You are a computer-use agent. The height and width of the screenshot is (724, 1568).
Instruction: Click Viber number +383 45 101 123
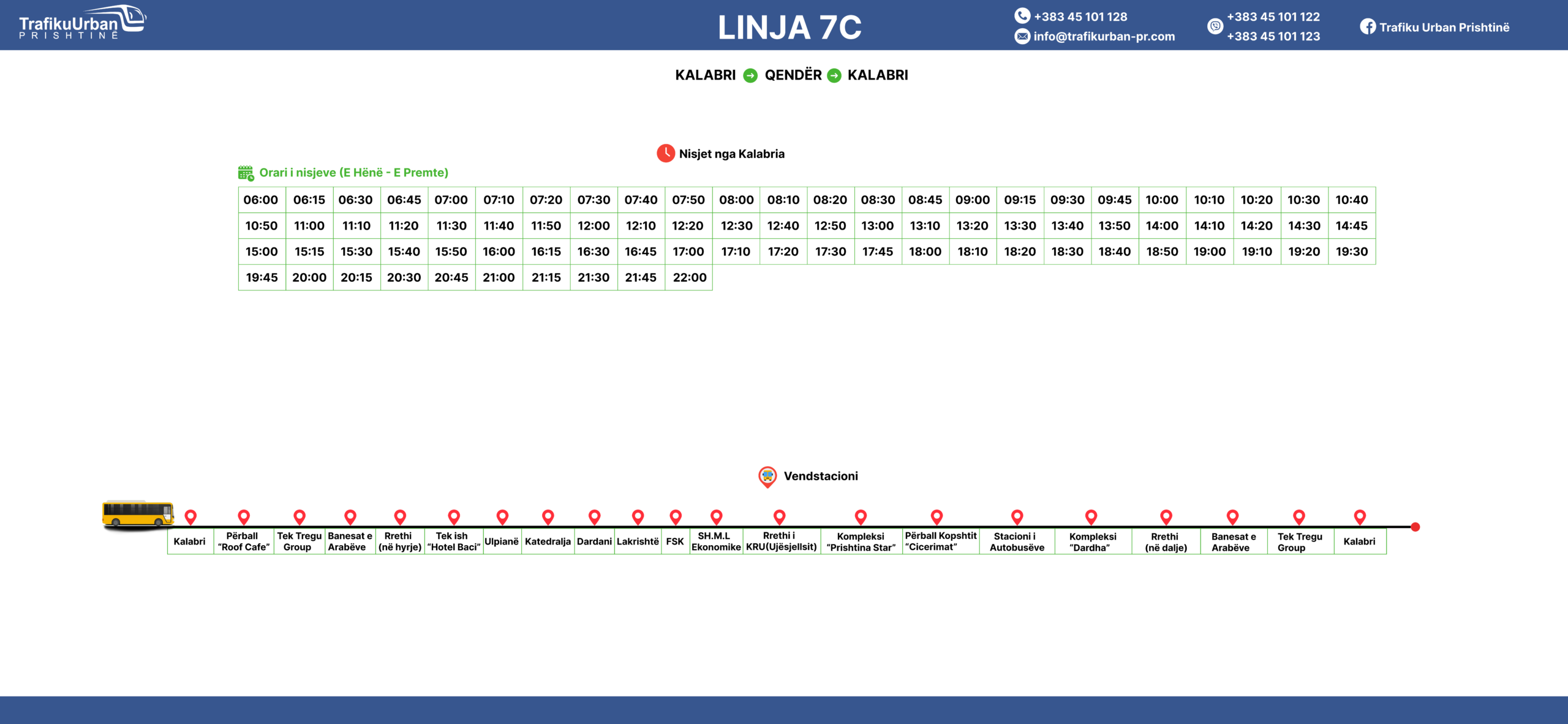point(1273,36)
